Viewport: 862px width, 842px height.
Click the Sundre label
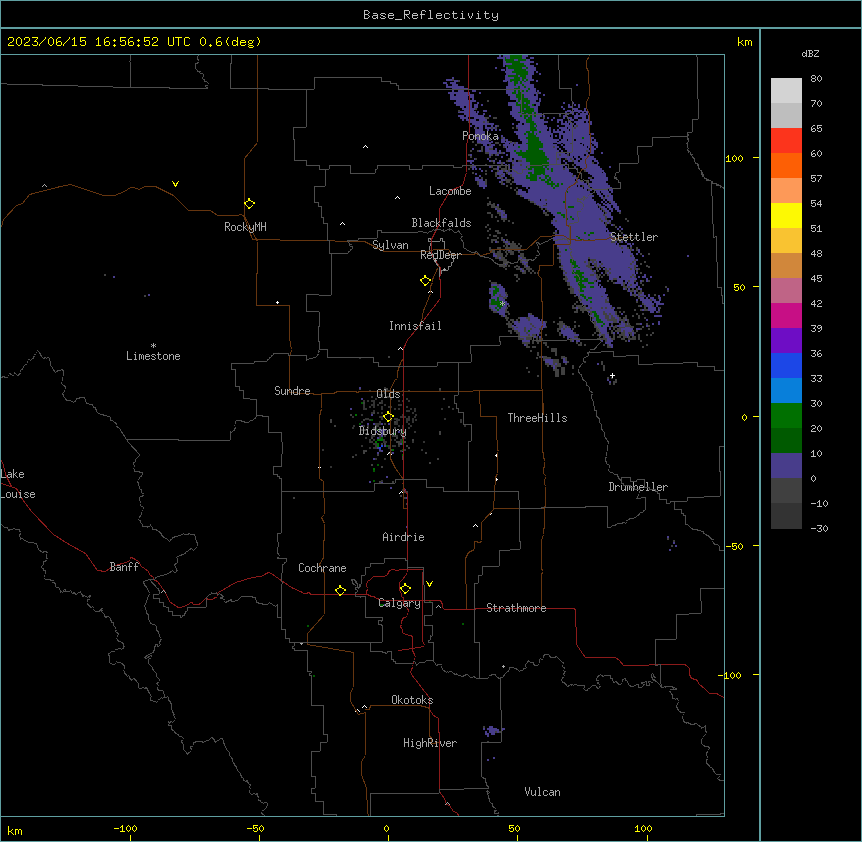[292, 391]
